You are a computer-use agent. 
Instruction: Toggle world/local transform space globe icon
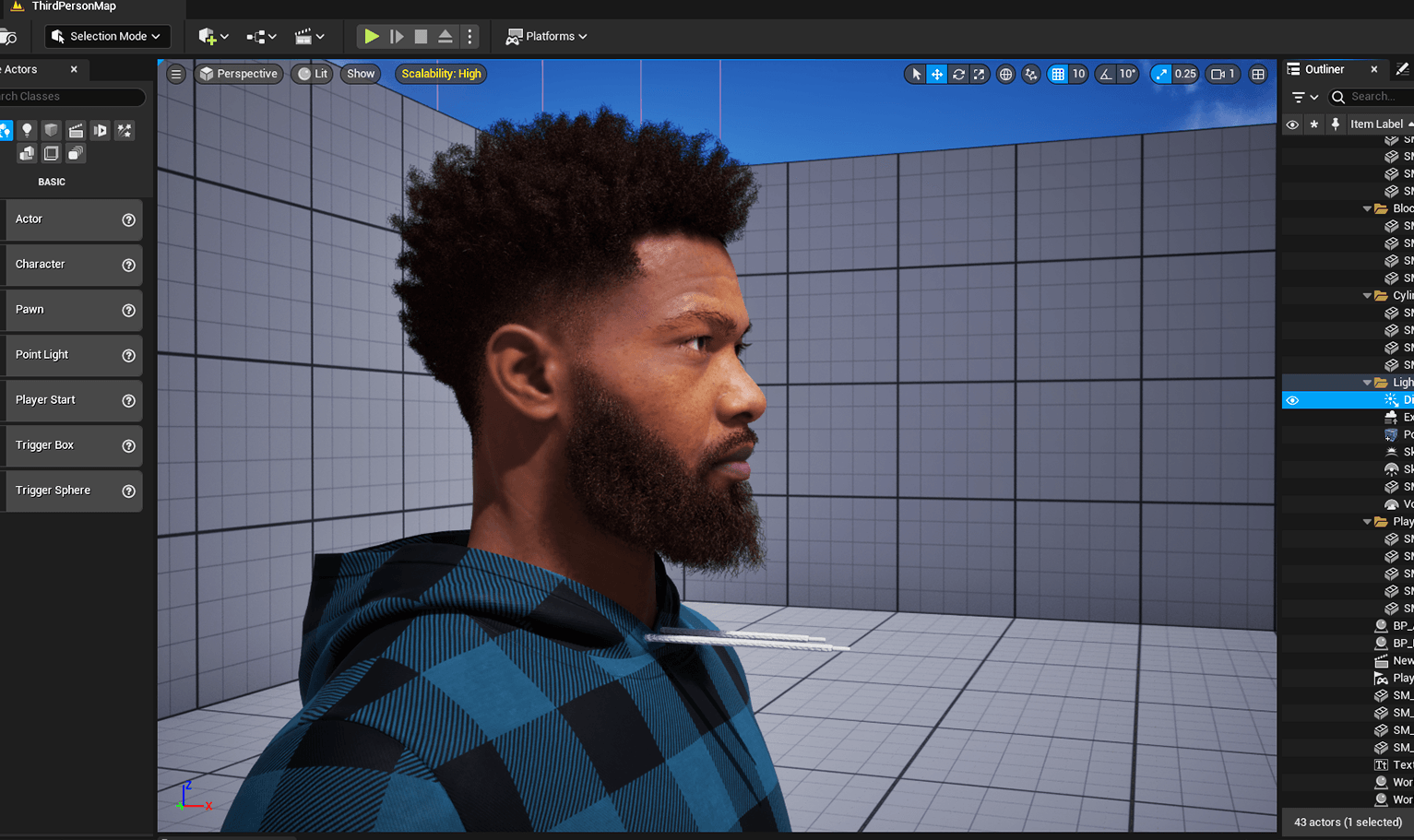(x=1005, y=74)
